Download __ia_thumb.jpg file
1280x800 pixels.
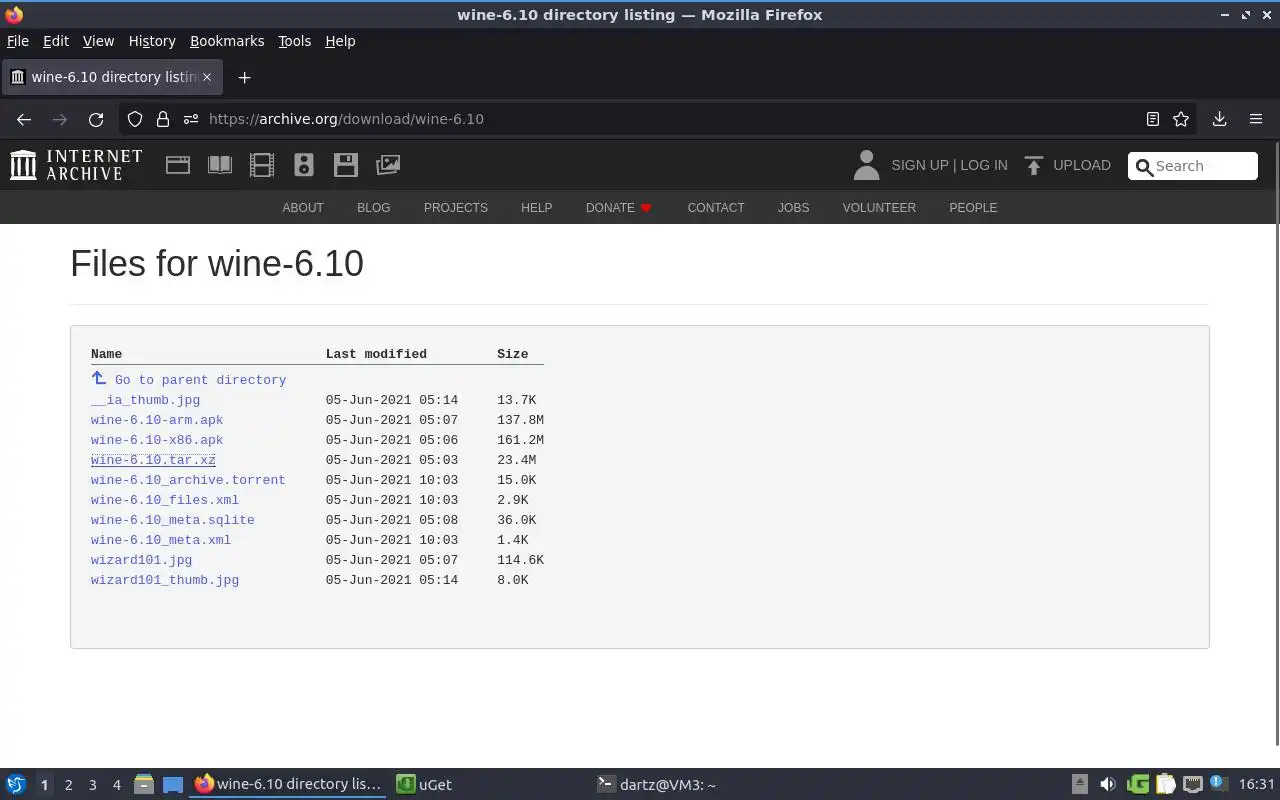coord(145,400)
